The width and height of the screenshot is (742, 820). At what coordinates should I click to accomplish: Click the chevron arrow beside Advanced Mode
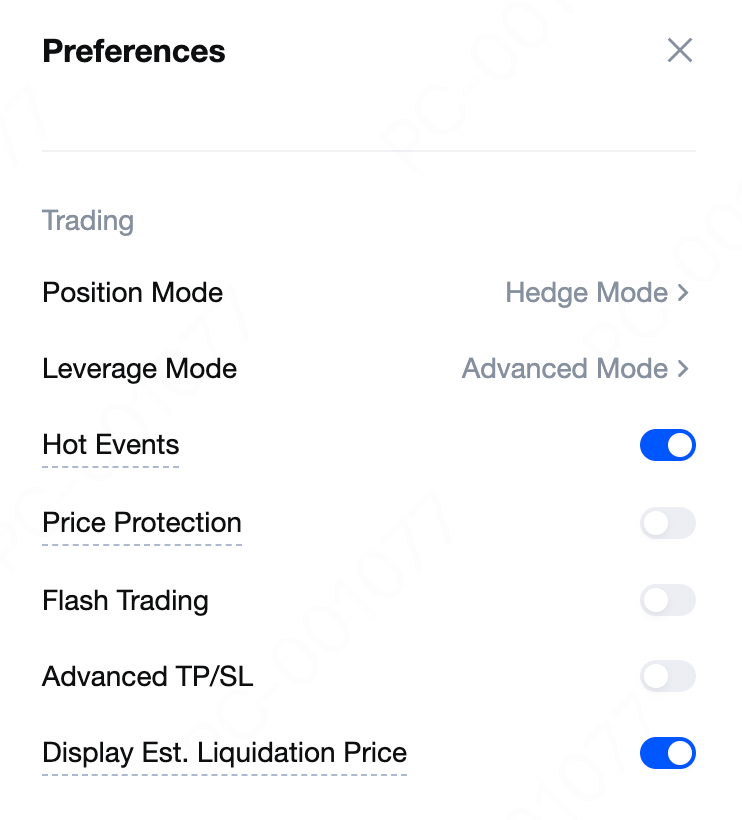tap(684, 369)
